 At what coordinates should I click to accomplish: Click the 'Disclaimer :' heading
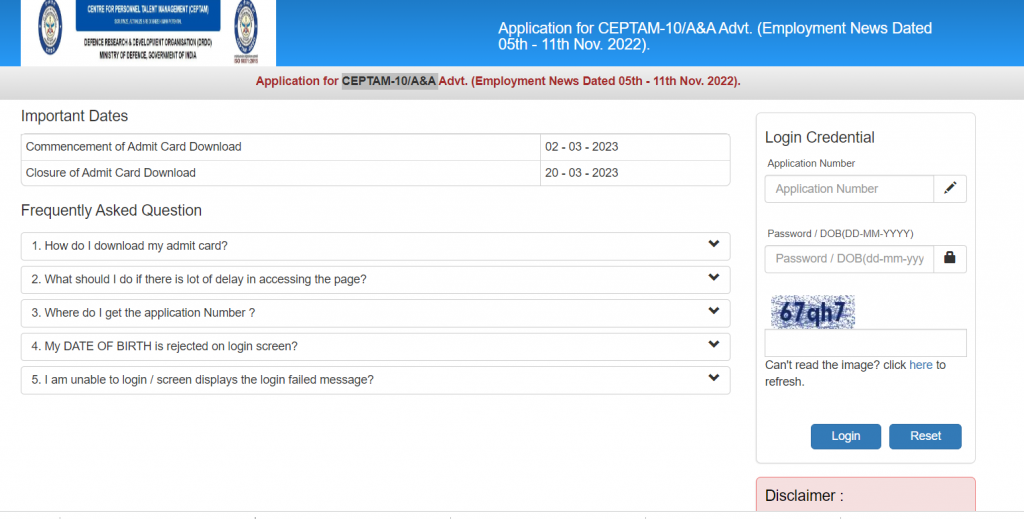[x=804, y=496]
